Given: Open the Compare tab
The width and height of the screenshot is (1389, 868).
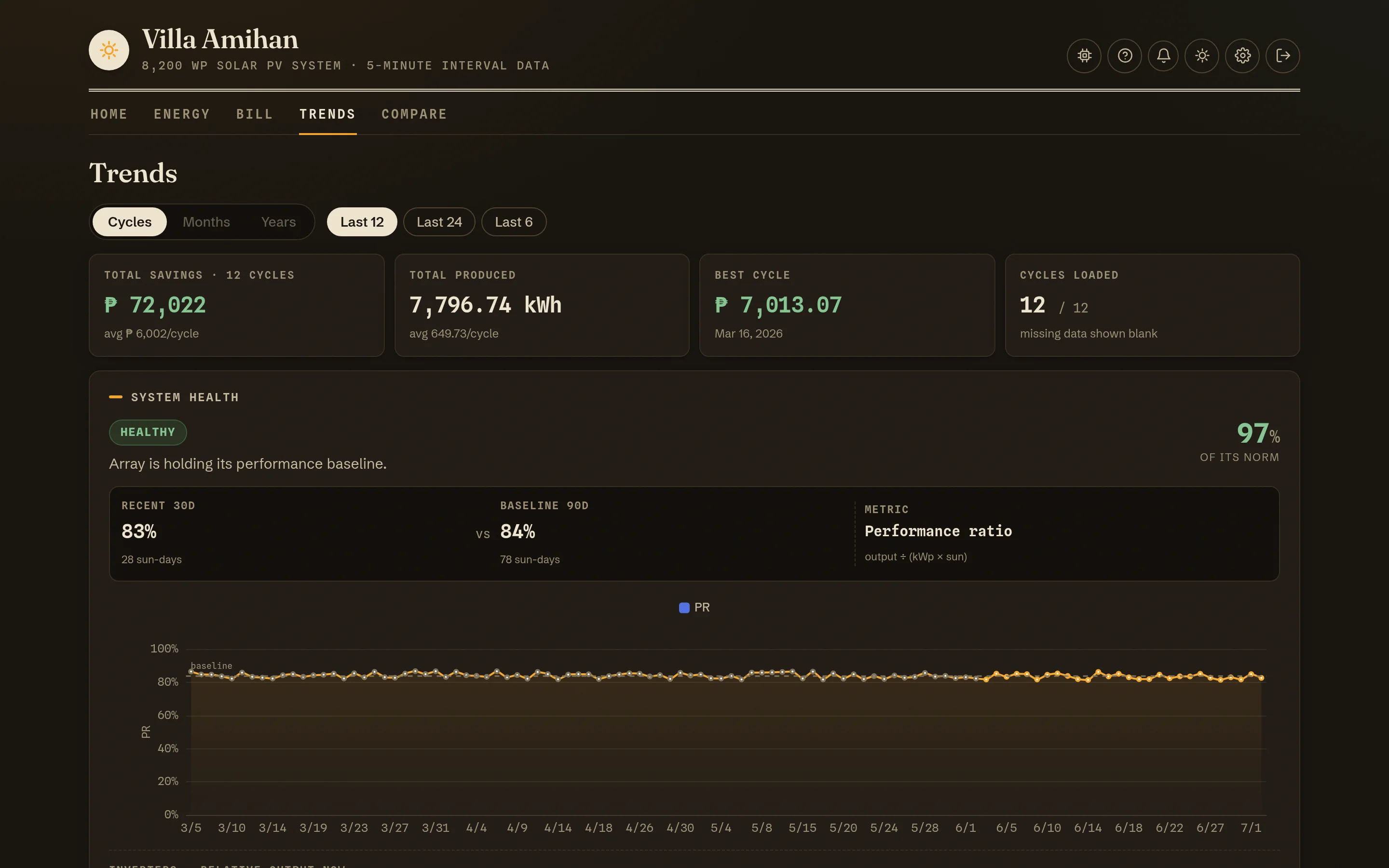Looking at the screenshot, I should 414,114.
